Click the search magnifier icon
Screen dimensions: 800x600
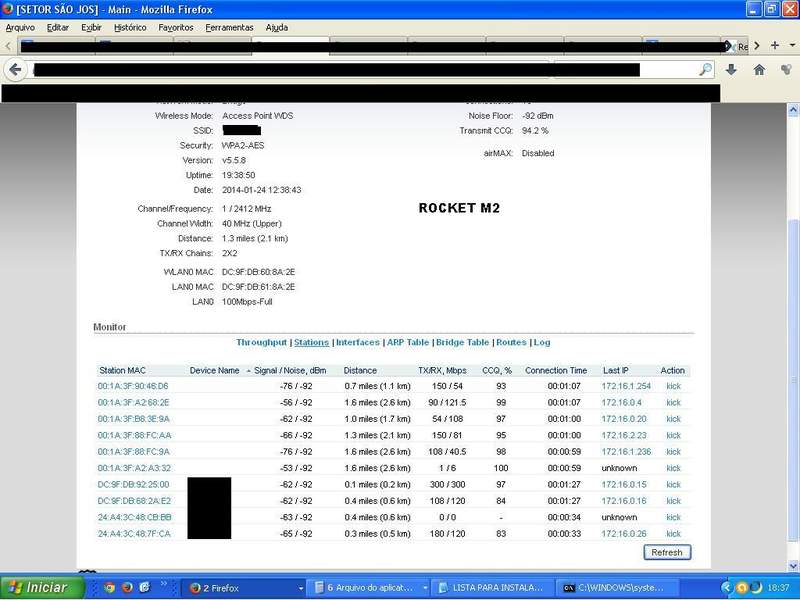point(706,69)
